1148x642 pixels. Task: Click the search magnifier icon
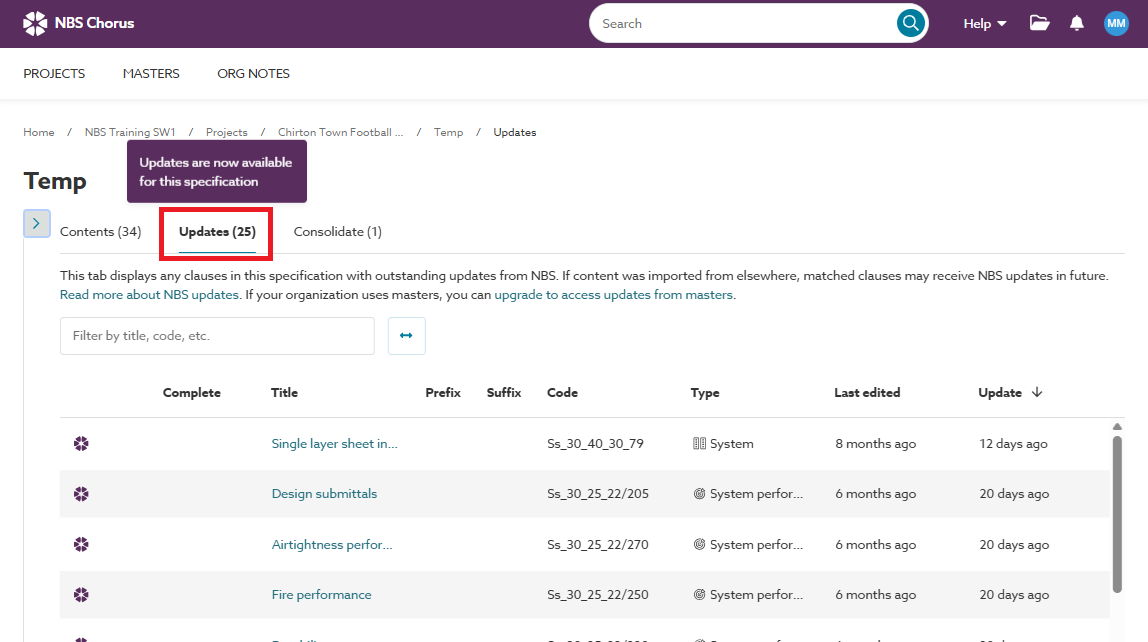910,24
